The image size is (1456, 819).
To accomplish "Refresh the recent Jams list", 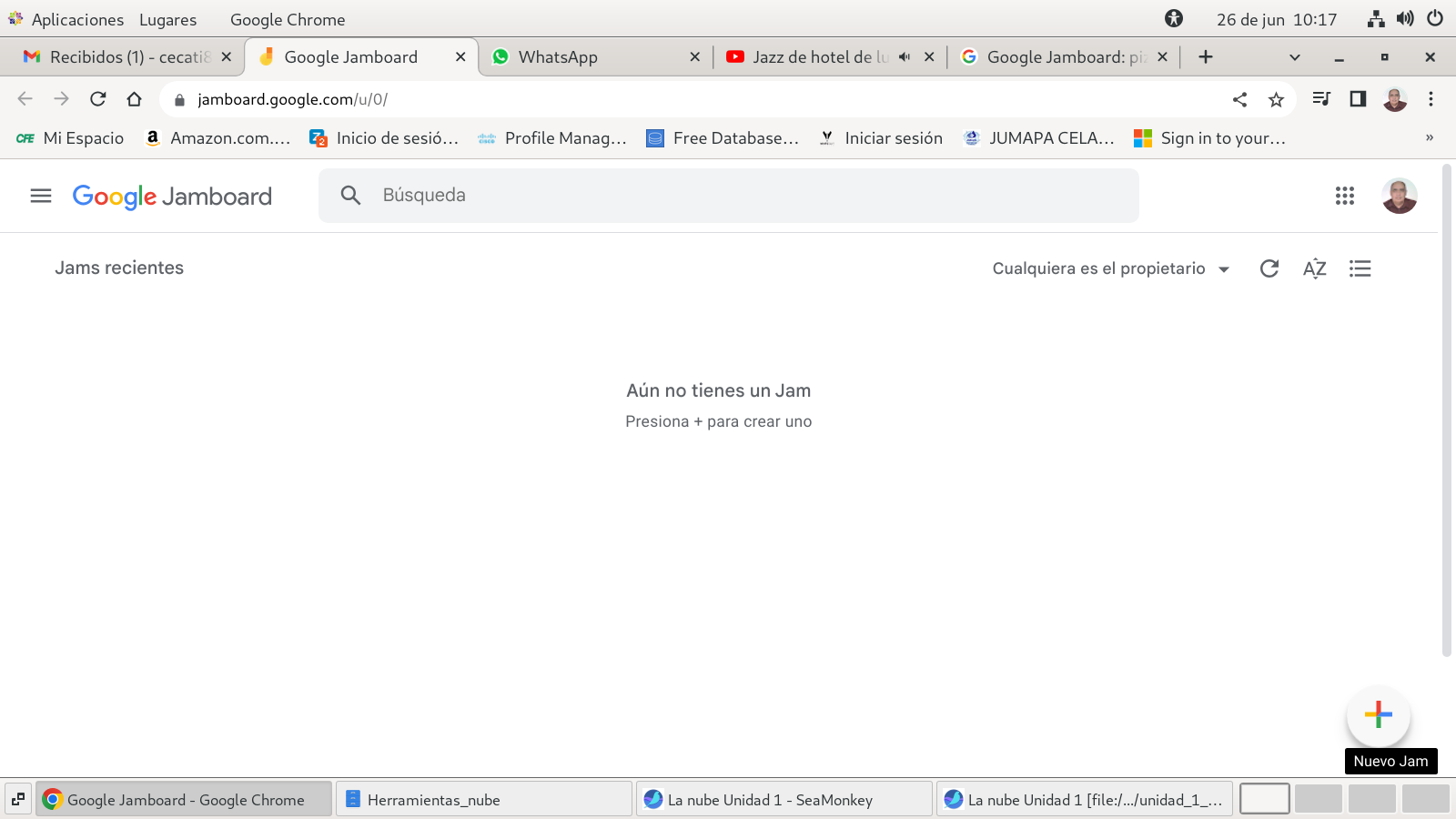I will pyautogui.click(x=1269, y=268).
